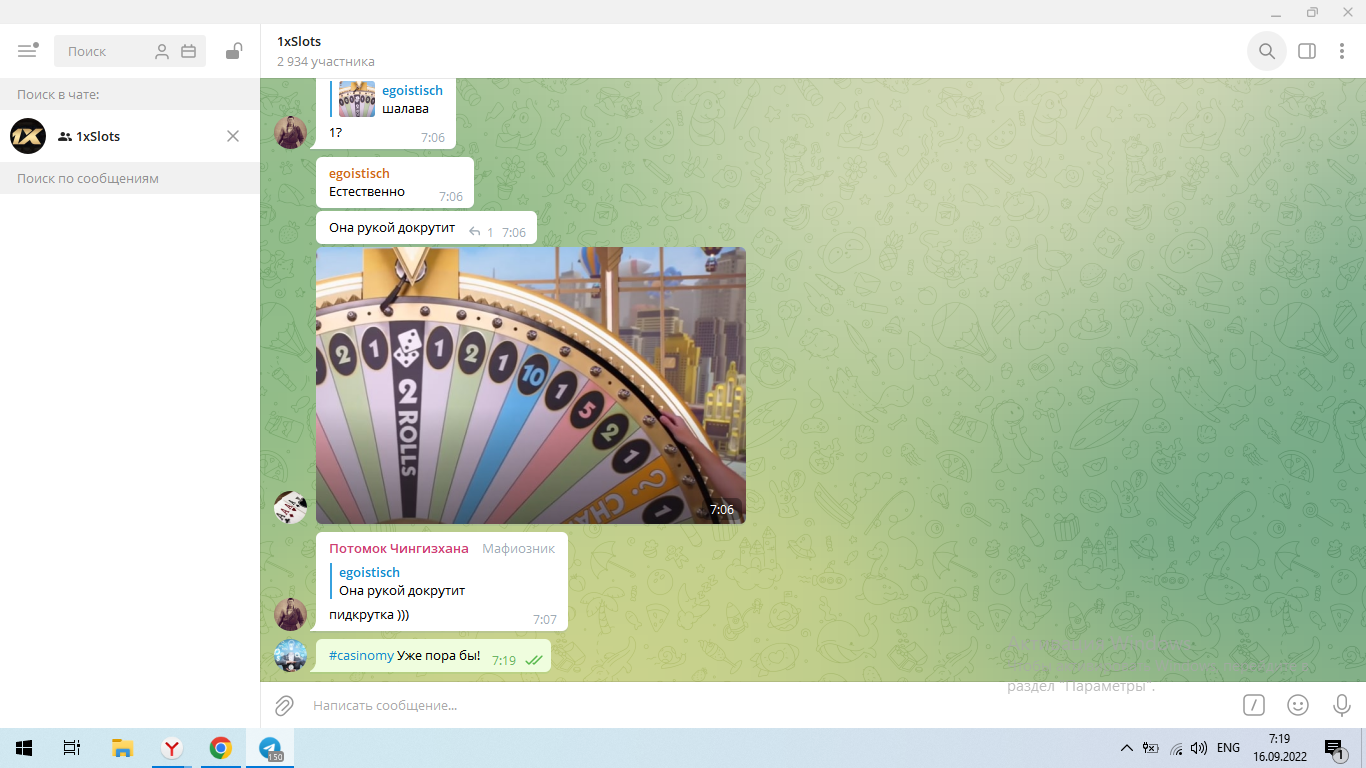View replies on Она рукой докрутит message
The image size is (1366, 768).
pyautogui.click(x=482, y=232)
